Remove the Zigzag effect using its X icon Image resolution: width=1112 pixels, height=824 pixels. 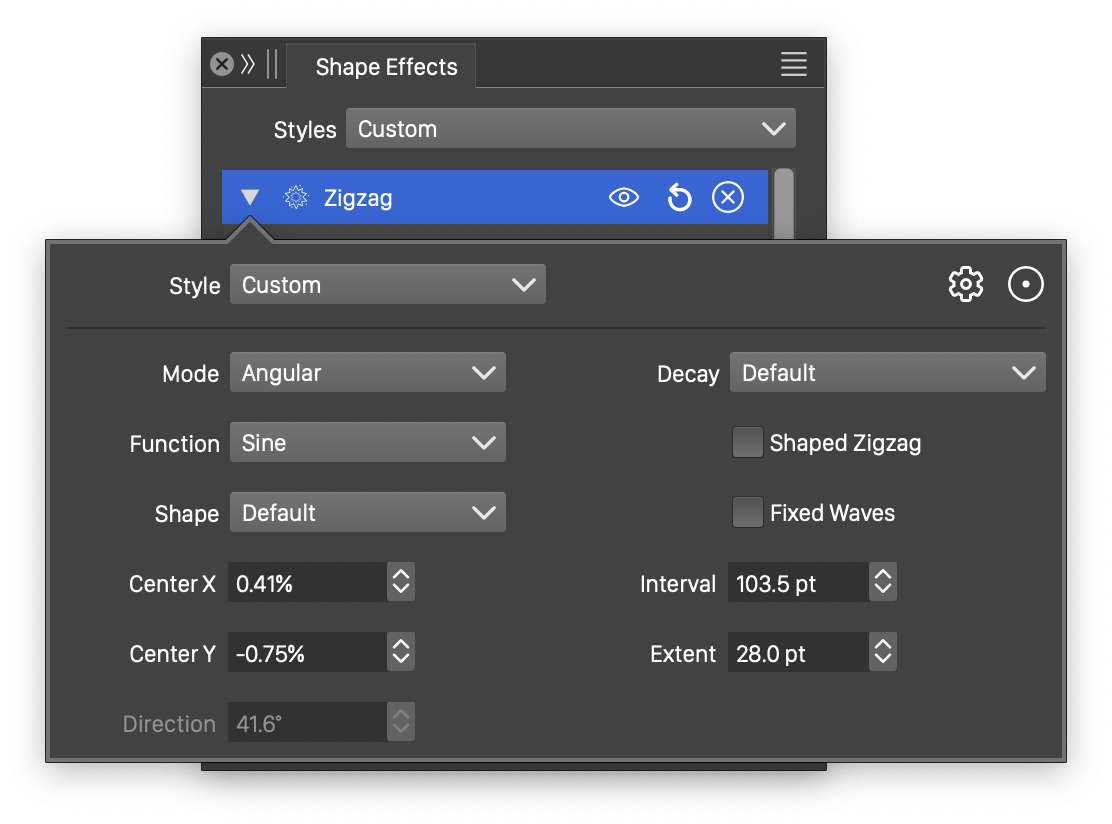727,198
